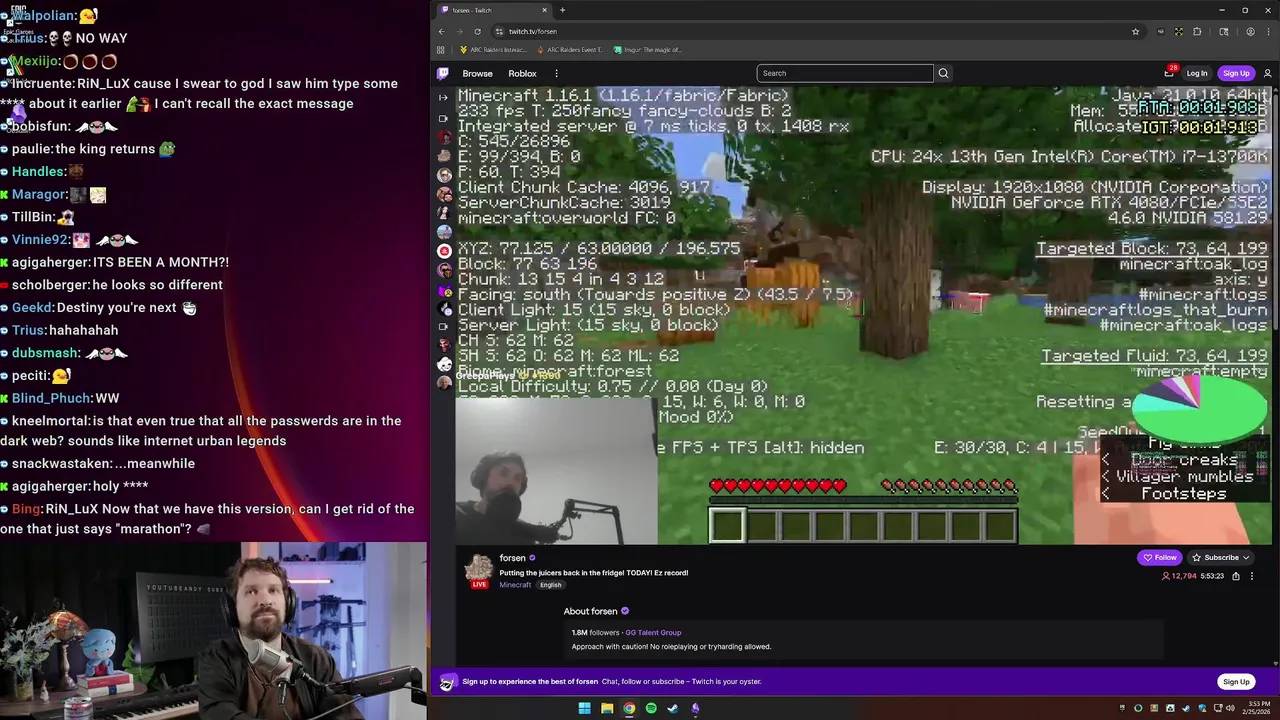Click the first camera icon in the sidebar
This screenshot has width=1280, height=720.
(x=444, y=118)
